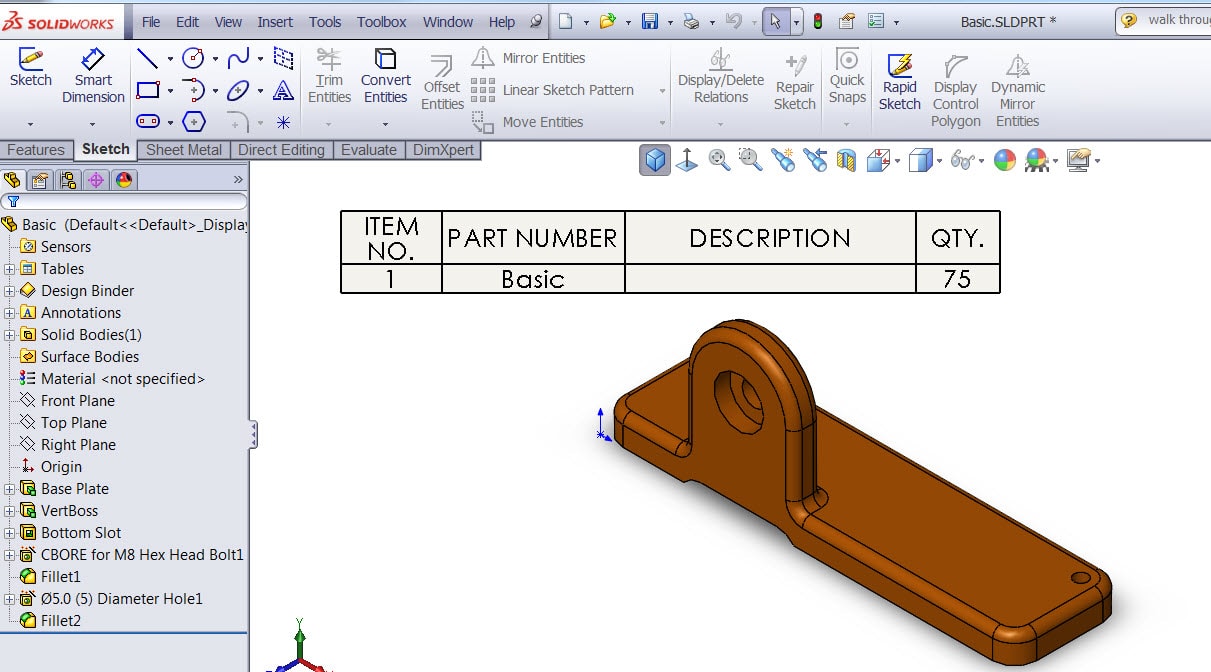Toggle the Rapid Sketch mode
The height and width of the screenshot is (672, 1211).
(900, 80)
